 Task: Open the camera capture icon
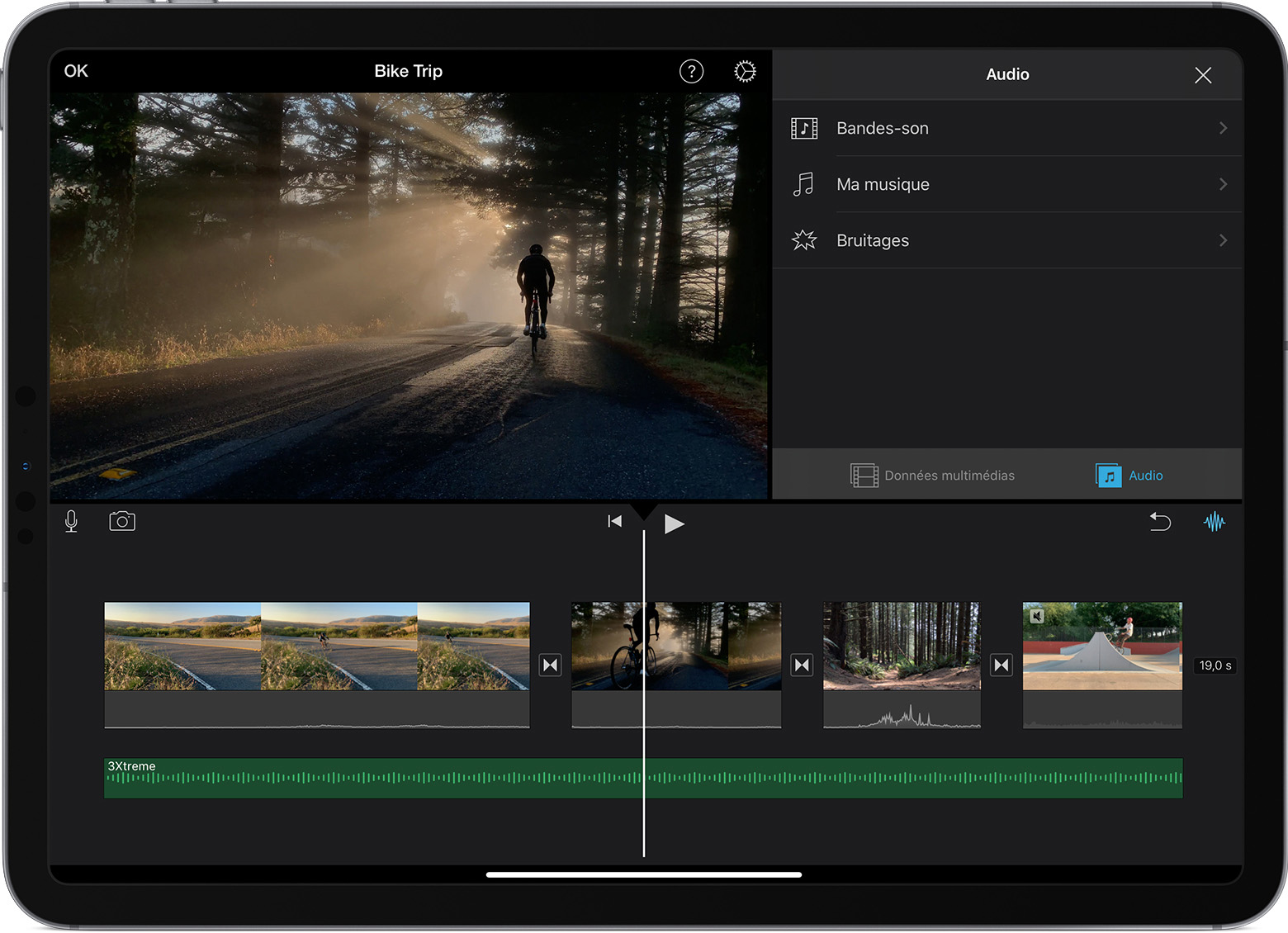tap(122, 522)
